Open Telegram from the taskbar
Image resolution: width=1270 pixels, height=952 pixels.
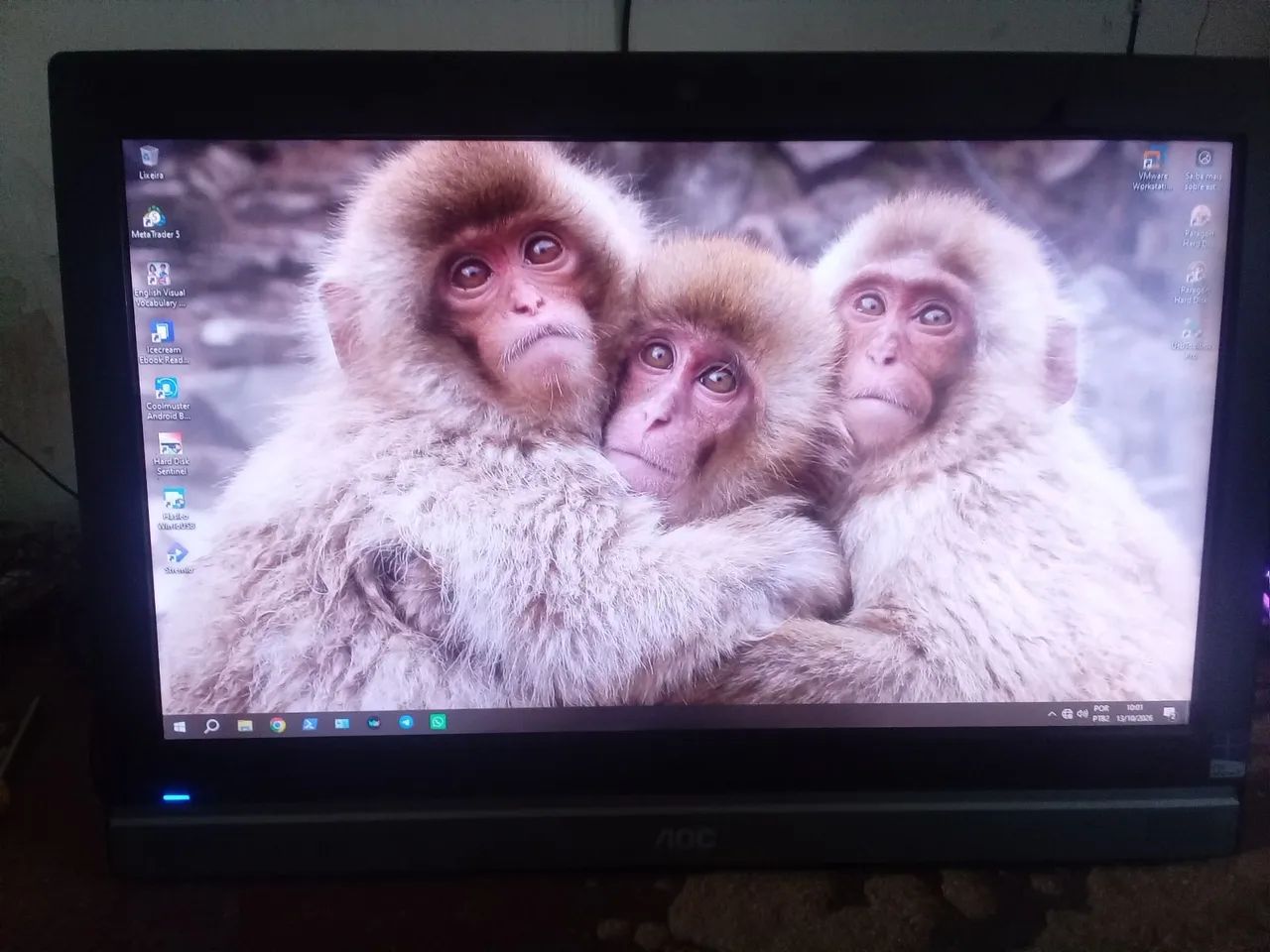[406, 723]
